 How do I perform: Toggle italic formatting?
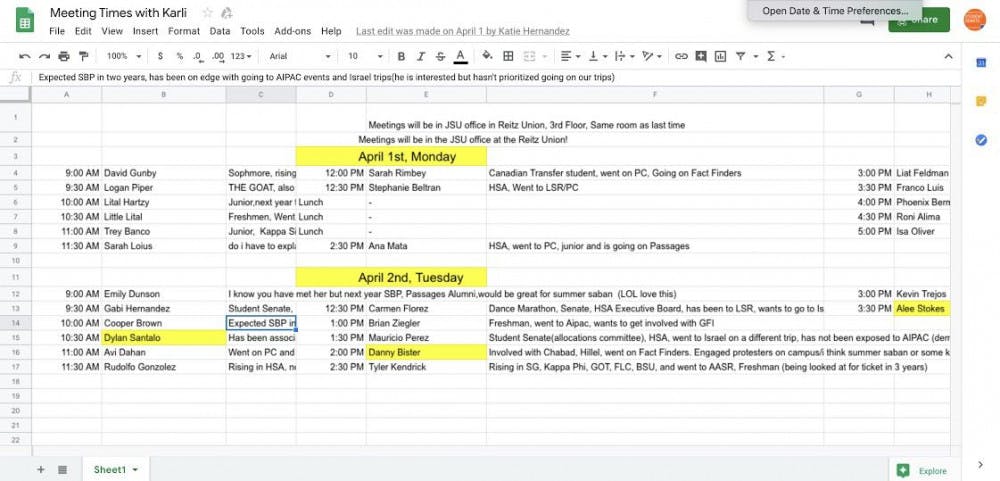421,57
